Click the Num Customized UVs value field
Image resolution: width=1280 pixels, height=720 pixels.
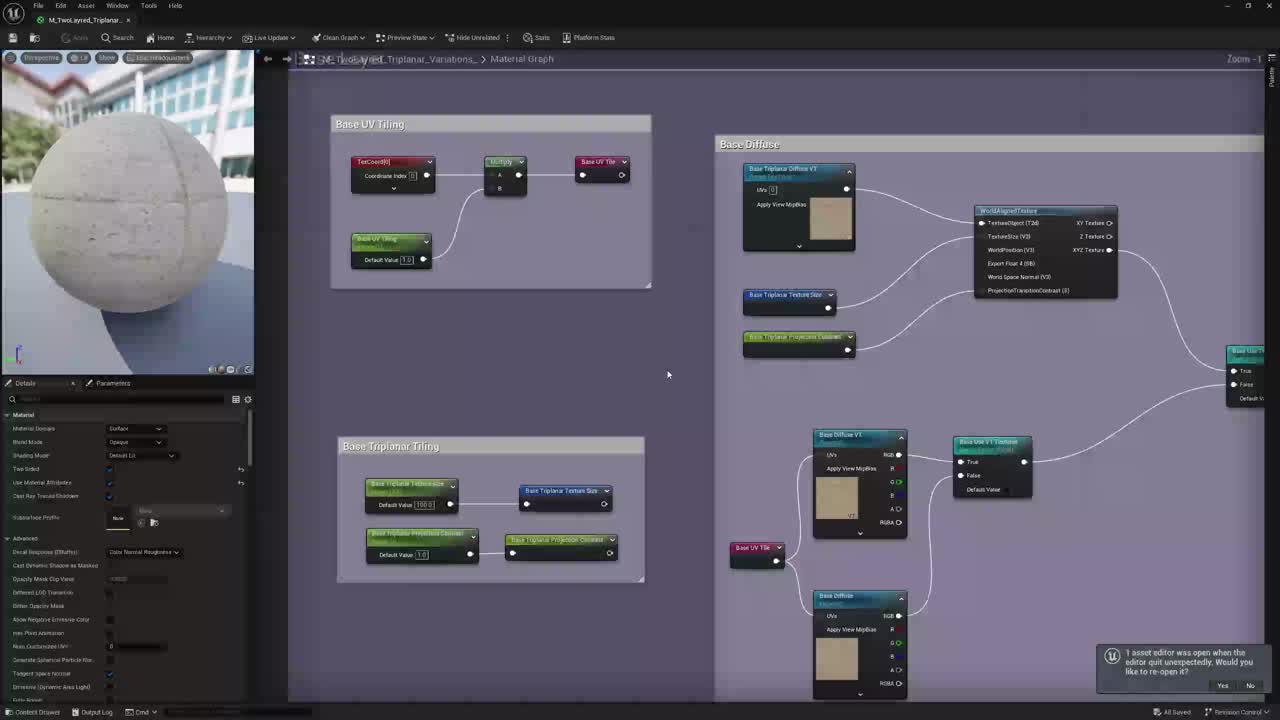click(x=137, y=646)
